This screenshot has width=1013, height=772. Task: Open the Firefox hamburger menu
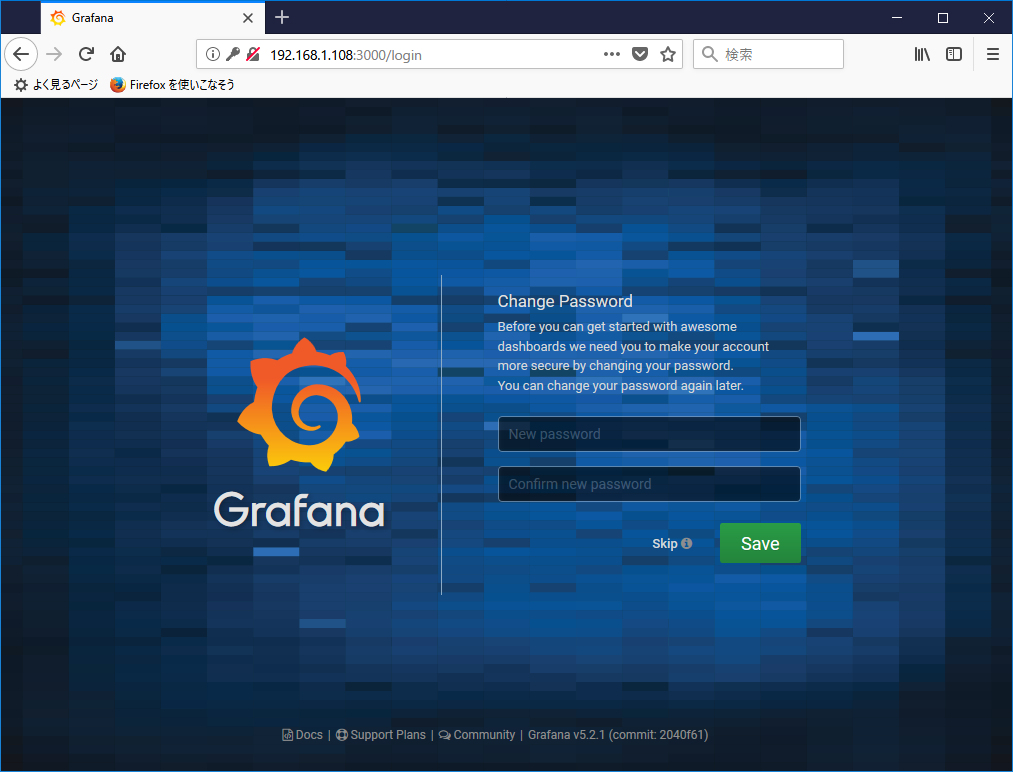(993, 54)
